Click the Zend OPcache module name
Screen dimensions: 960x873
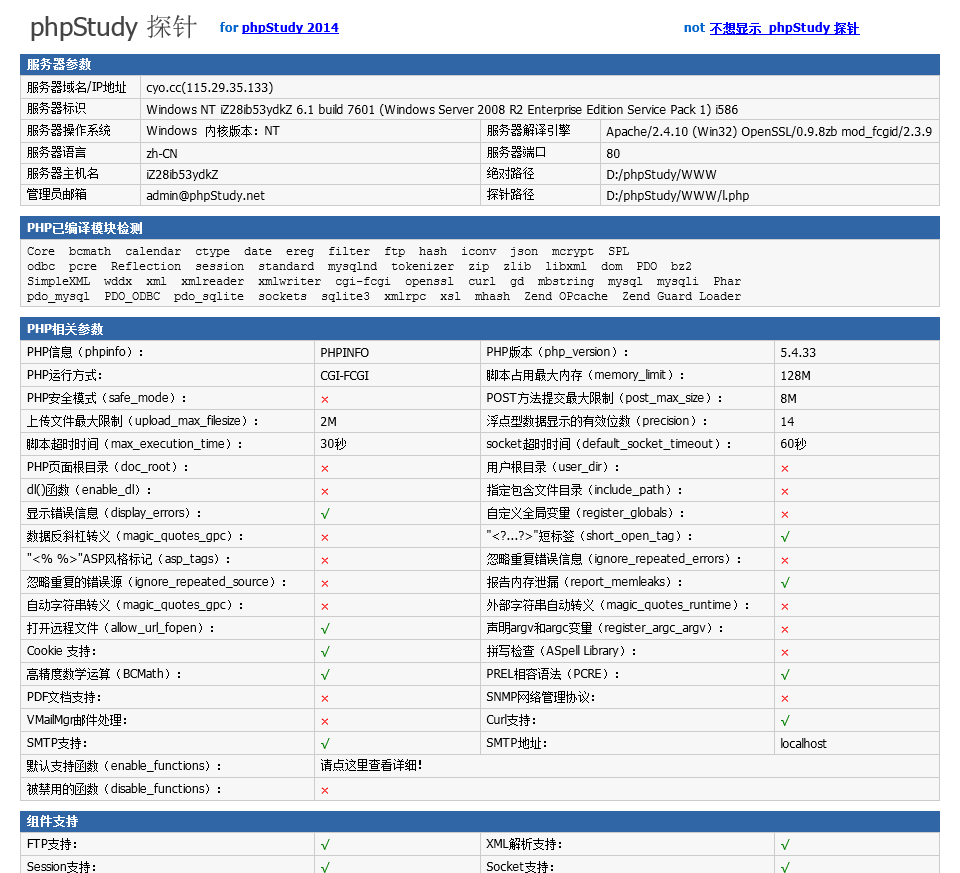pyautogui.click(x=566, y=296)
